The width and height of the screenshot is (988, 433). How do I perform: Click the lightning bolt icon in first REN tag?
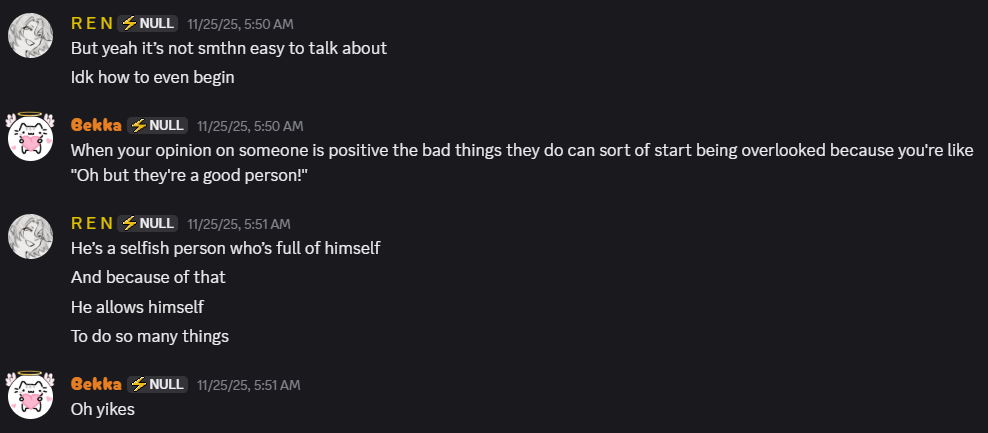(129, 24)
